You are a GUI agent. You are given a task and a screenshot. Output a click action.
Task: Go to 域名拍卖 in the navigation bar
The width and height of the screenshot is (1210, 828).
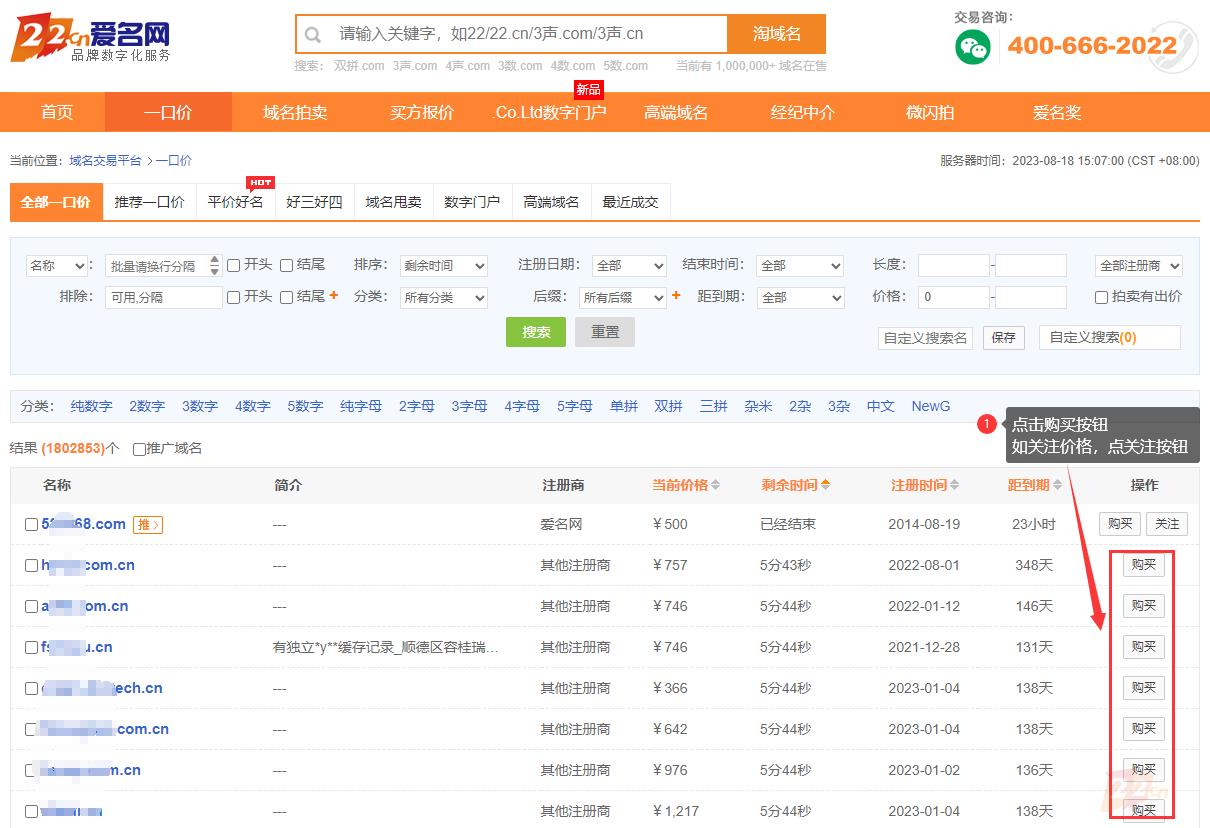pyautogui.click(x=295, y=113)
